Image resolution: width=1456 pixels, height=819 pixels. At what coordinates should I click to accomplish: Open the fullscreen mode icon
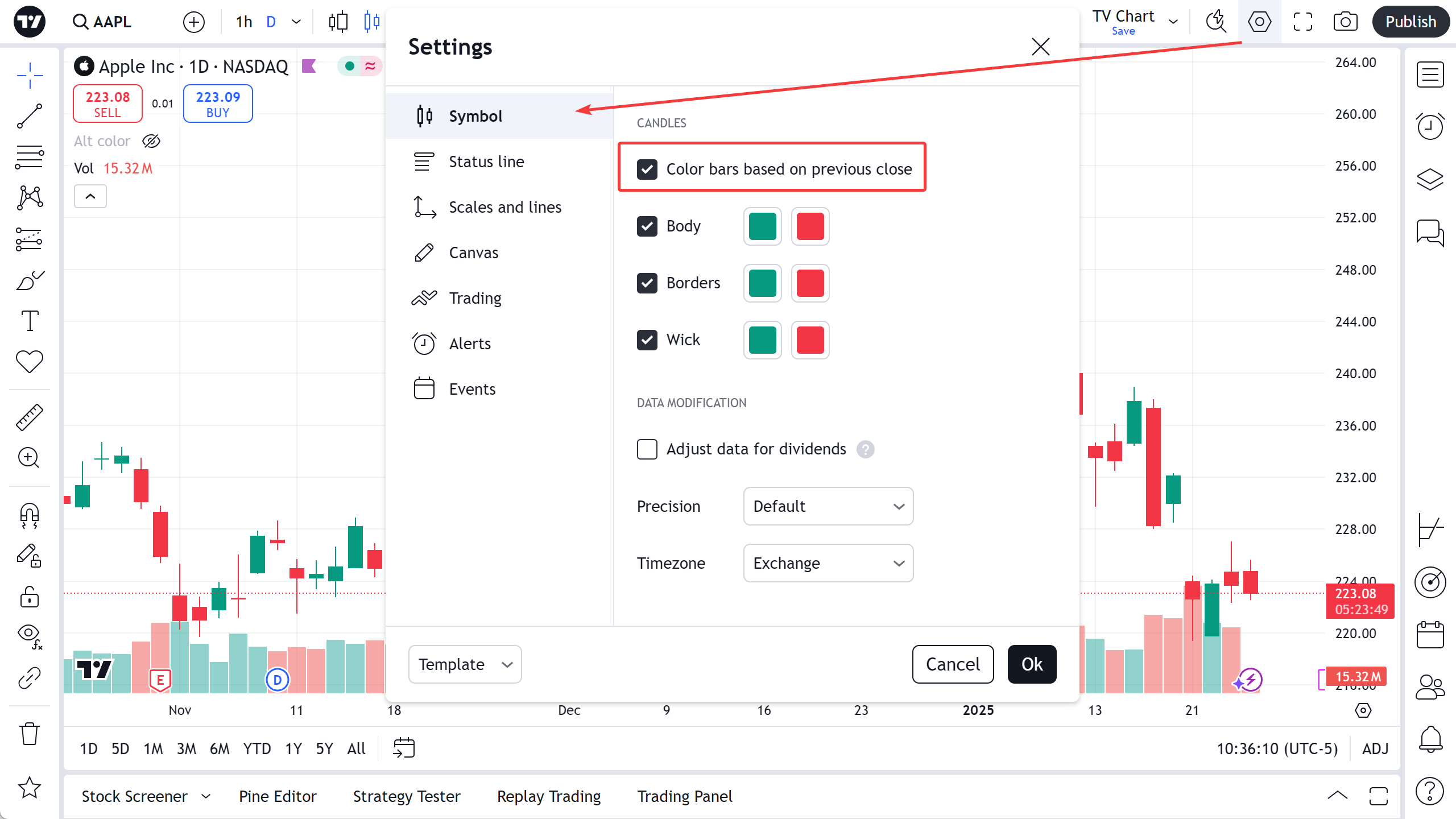(x=1302, y=22)
